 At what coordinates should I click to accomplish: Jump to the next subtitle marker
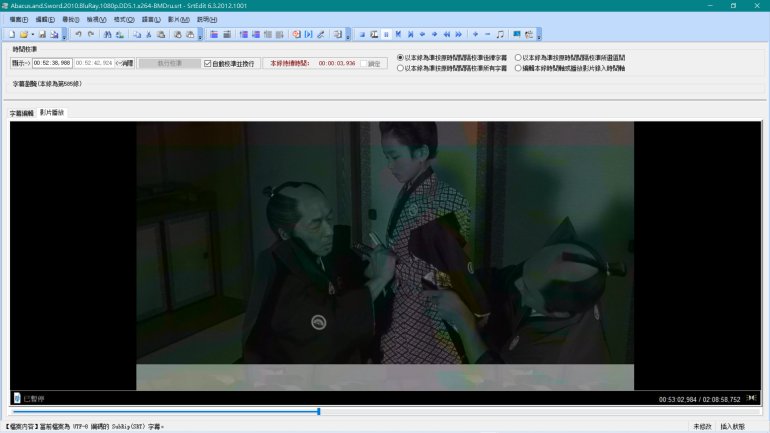411,34
